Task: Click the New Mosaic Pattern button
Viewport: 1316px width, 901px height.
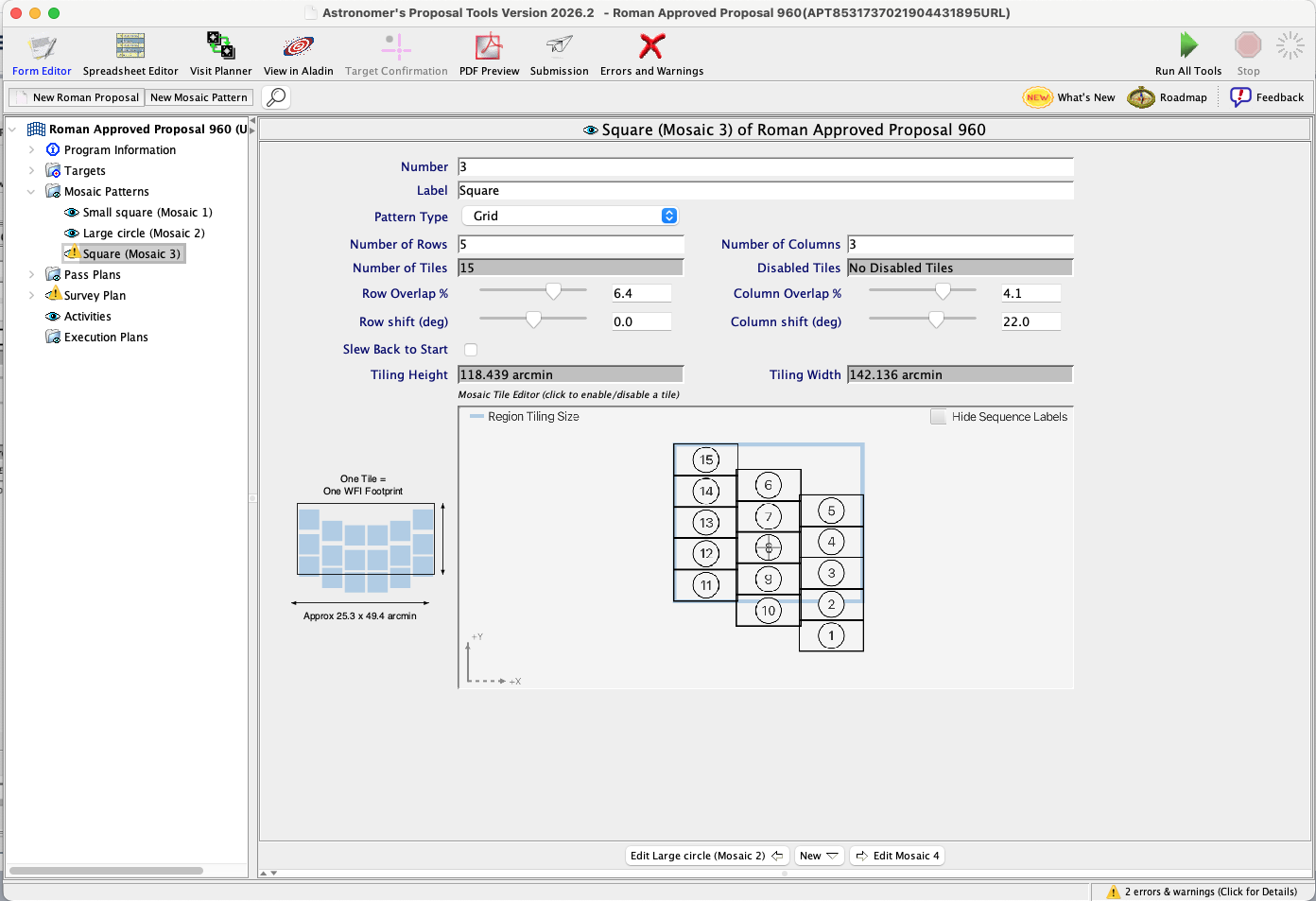Action: pyautogui.click(x=199, y=97)
